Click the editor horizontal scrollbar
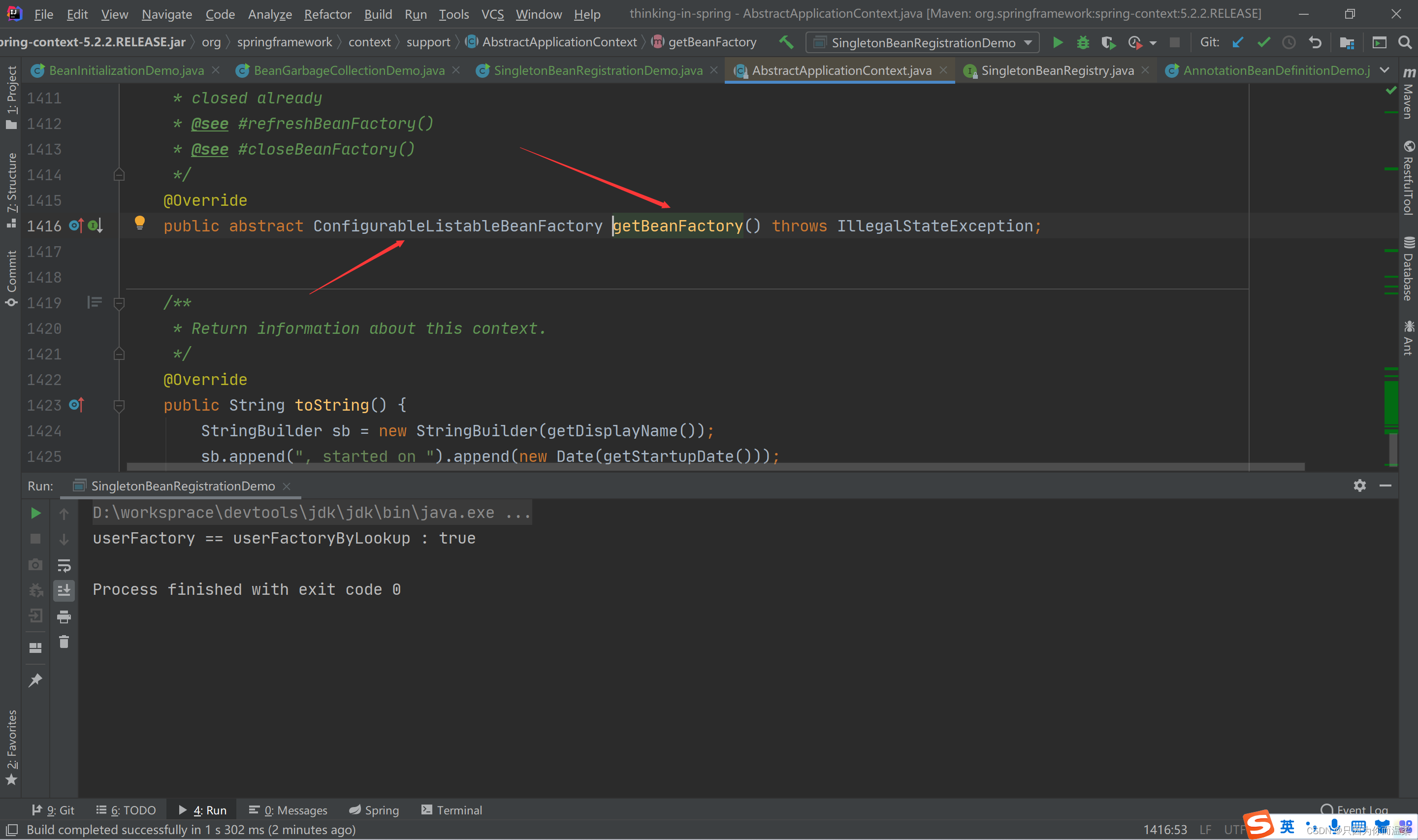Viewport: 1418px width, 840px height. click(715, 467)
